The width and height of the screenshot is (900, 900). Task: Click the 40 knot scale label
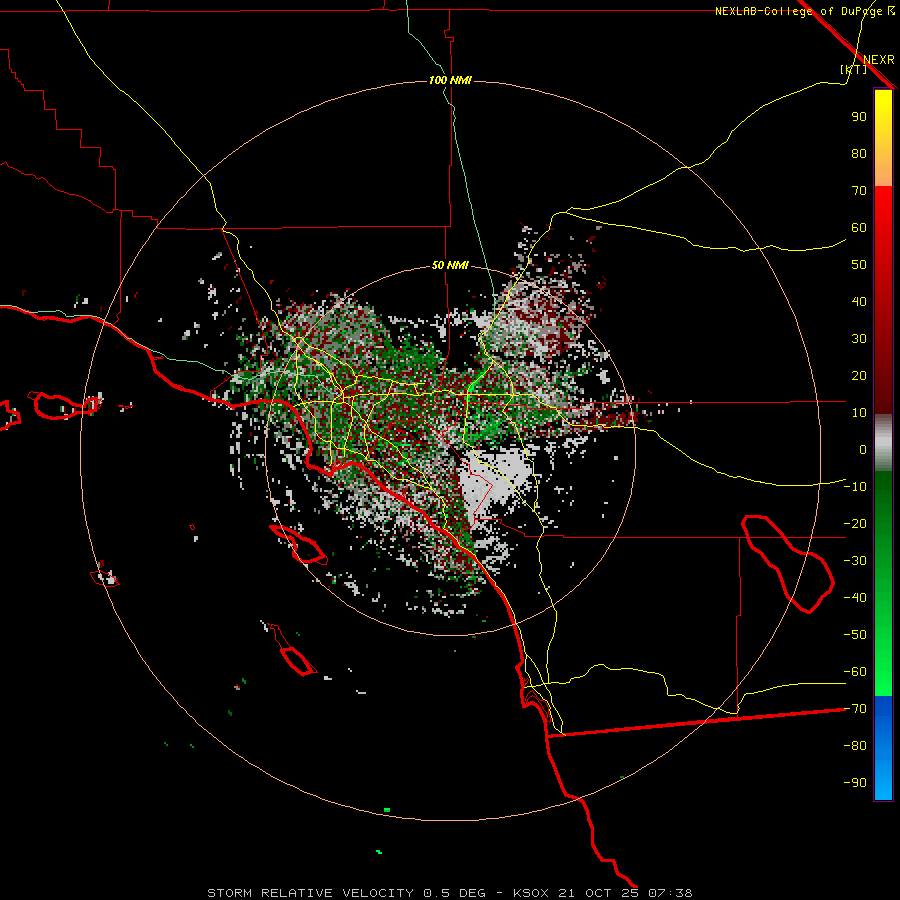[x=859, y=302]
